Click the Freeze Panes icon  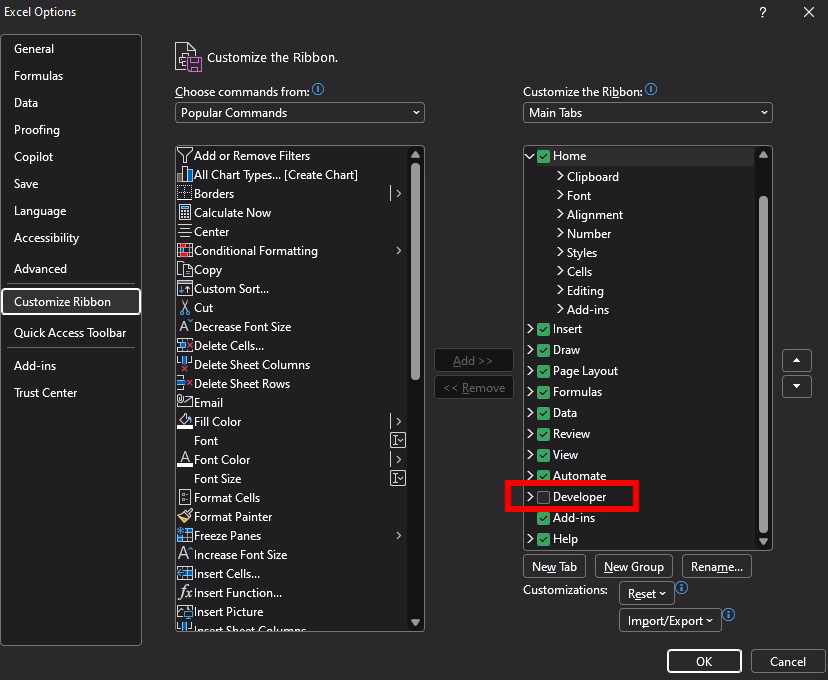tap(184, 535)
